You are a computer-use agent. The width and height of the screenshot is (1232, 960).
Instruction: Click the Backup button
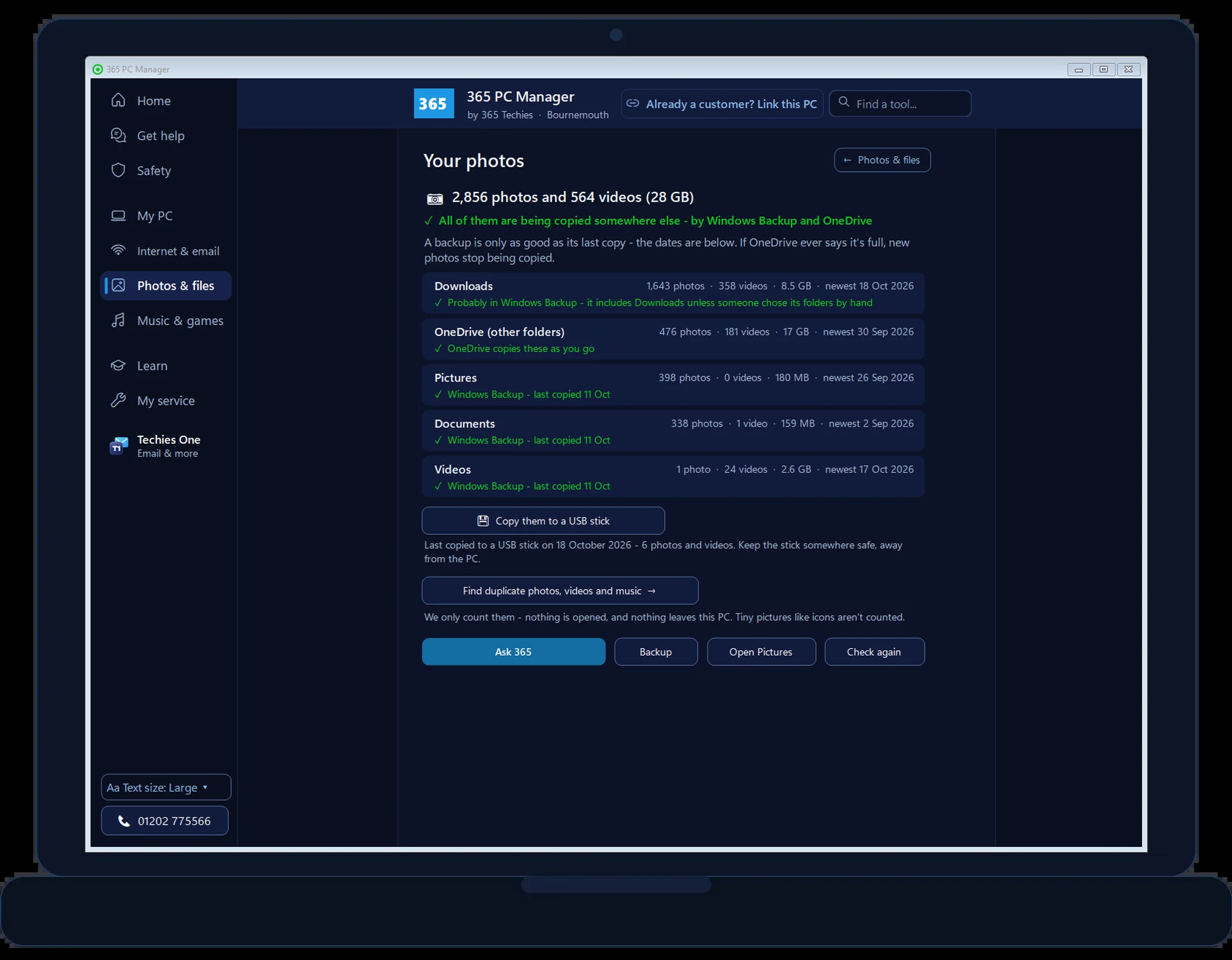(x=656, y=652)
